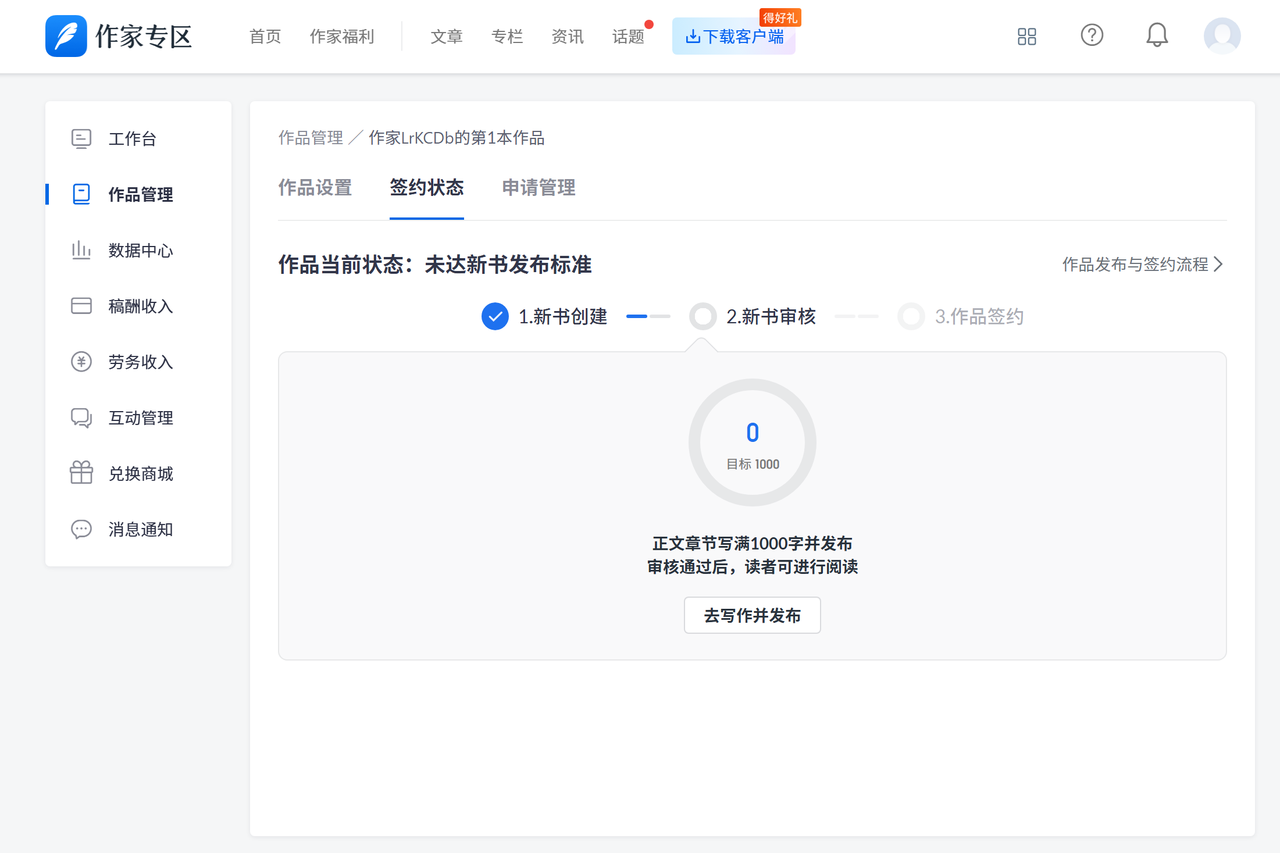The height and width of the screenshot is (853, 1280).
Task: Open the notification bell icon
Action: pos(1157,36)
